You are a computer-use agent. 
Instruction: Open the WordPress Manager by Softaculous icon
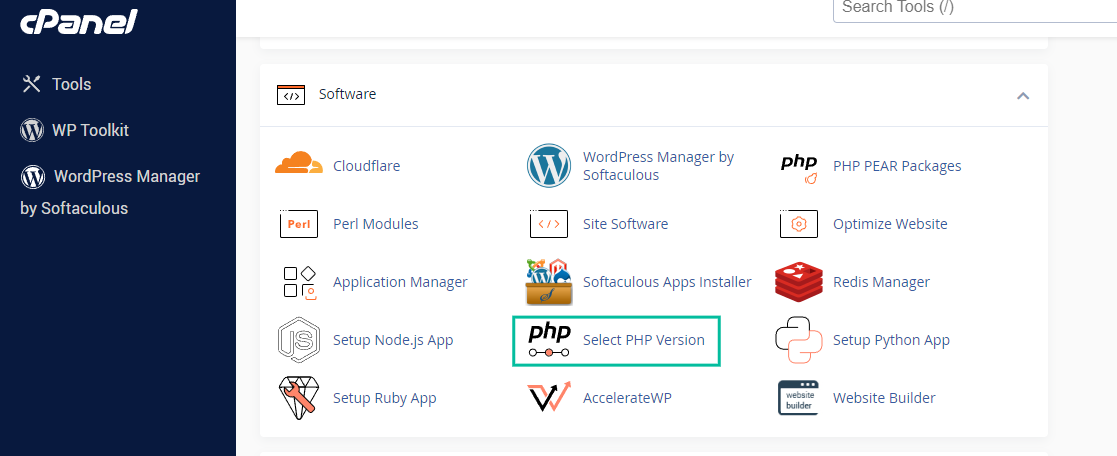[548, 166]
